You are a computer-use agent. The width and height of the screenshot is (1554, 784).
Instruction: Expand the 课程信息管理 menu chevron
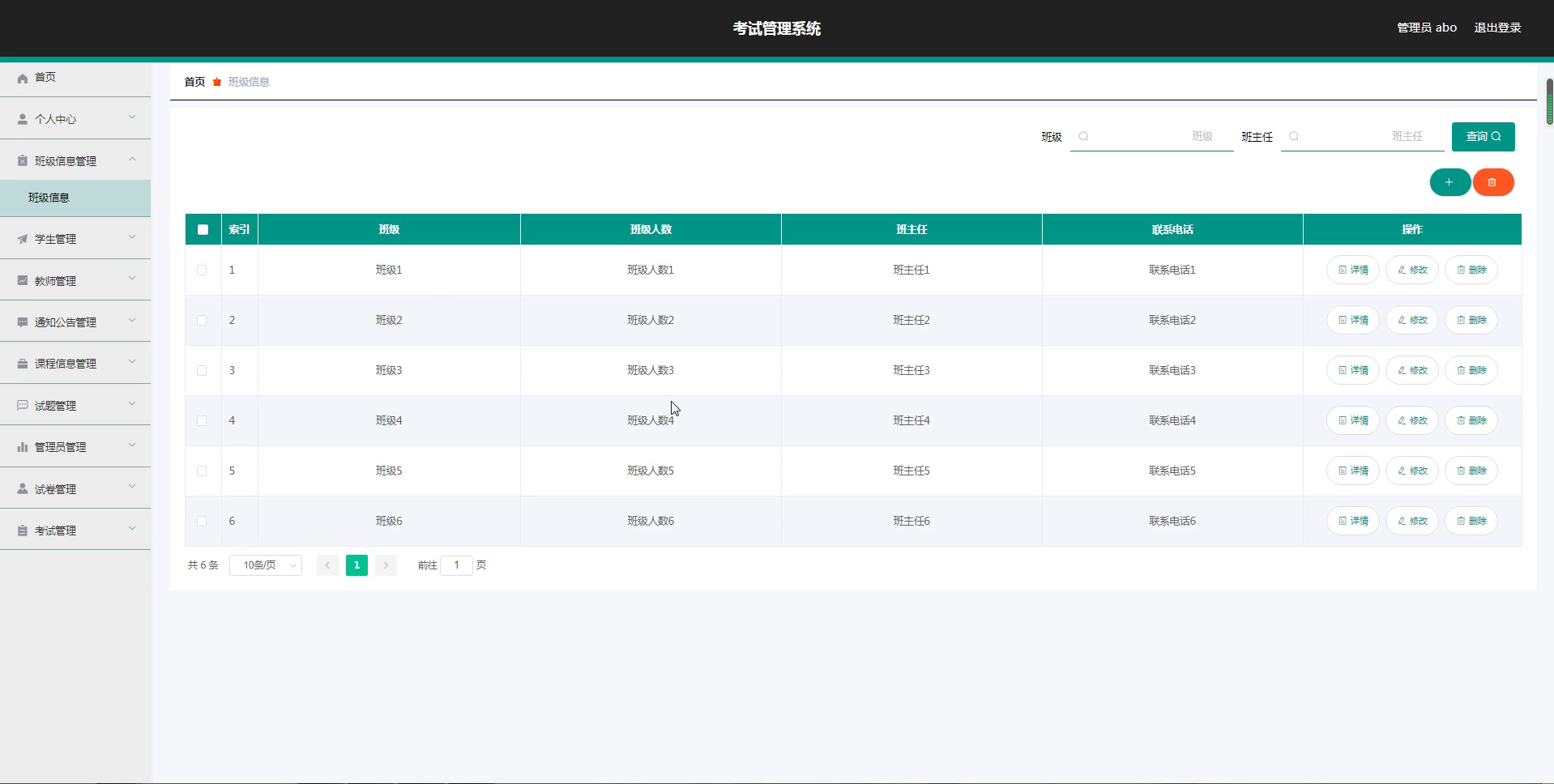click(132, 362)
